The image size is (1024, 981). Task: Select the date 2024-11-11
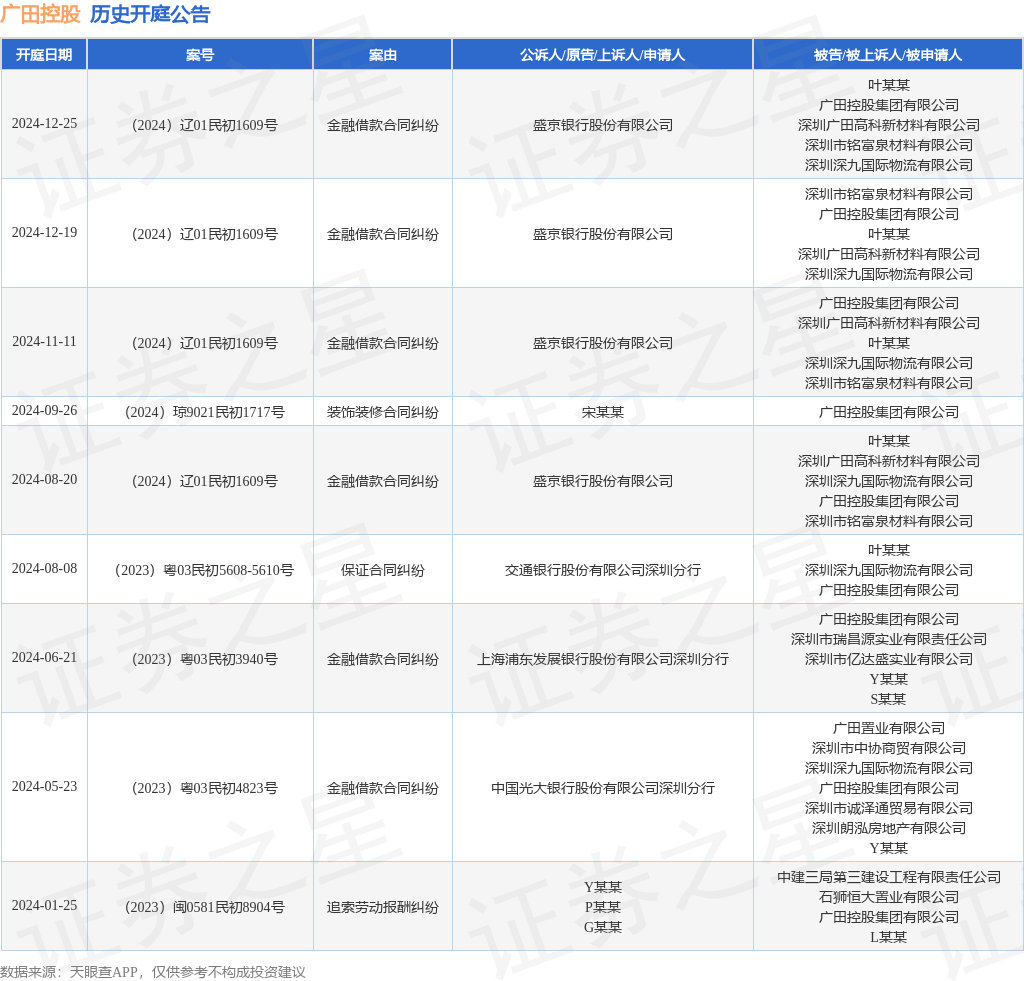[44, 342]
